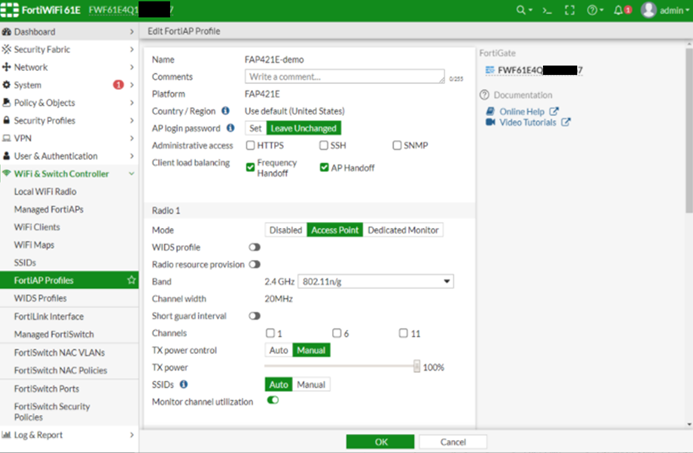Image resolution: width=693 pixels, height=453 pixels.
Task: Click the VPN laptop icon
Action: click(x=7, y=138)
